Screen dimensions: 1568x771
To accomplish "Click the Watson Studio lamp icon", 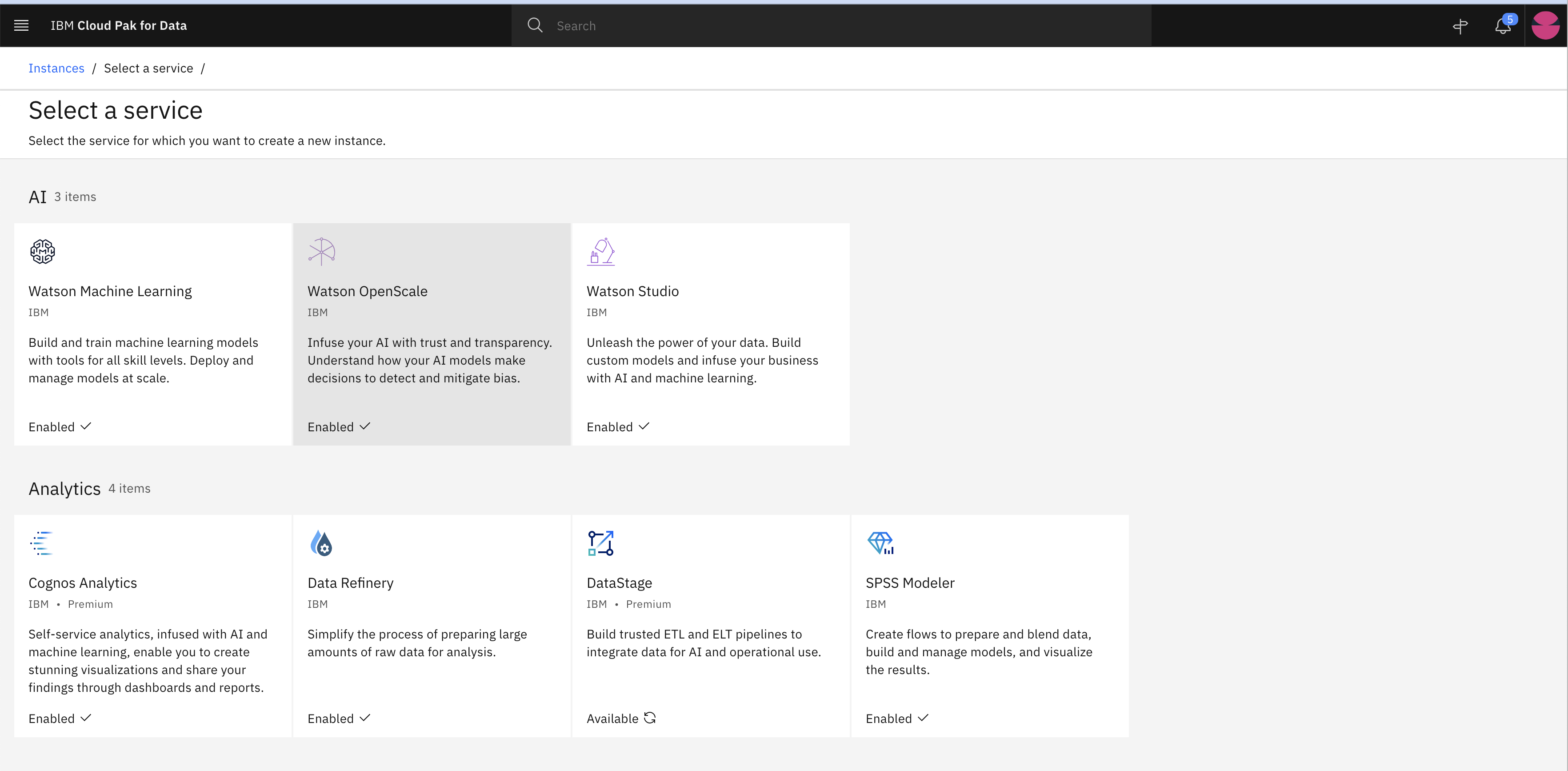I will click(601, 251).
